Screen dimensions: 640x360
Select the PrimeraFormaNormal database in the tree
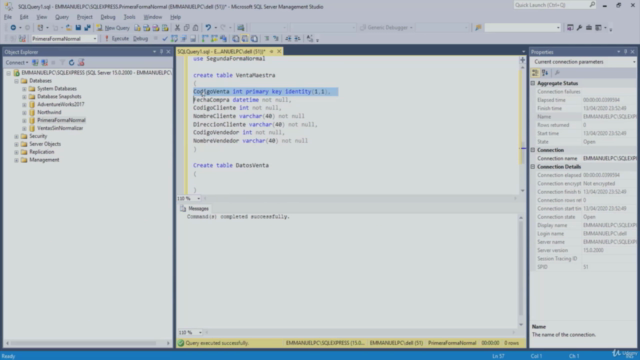click(61, 120)
